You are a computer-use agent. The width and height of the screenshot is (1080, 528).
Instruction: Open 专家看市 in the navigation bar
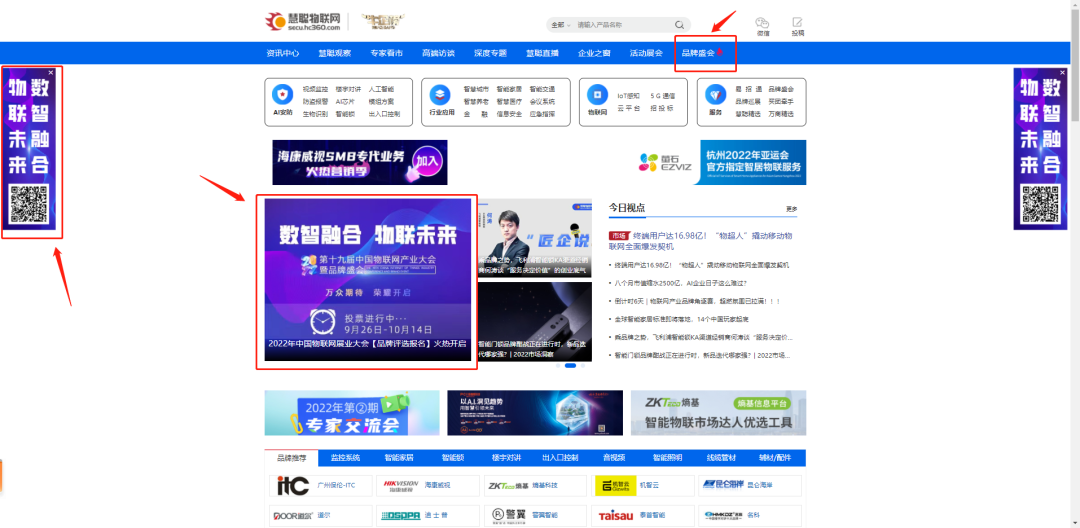pyautogui.click(x=386, y=53)
